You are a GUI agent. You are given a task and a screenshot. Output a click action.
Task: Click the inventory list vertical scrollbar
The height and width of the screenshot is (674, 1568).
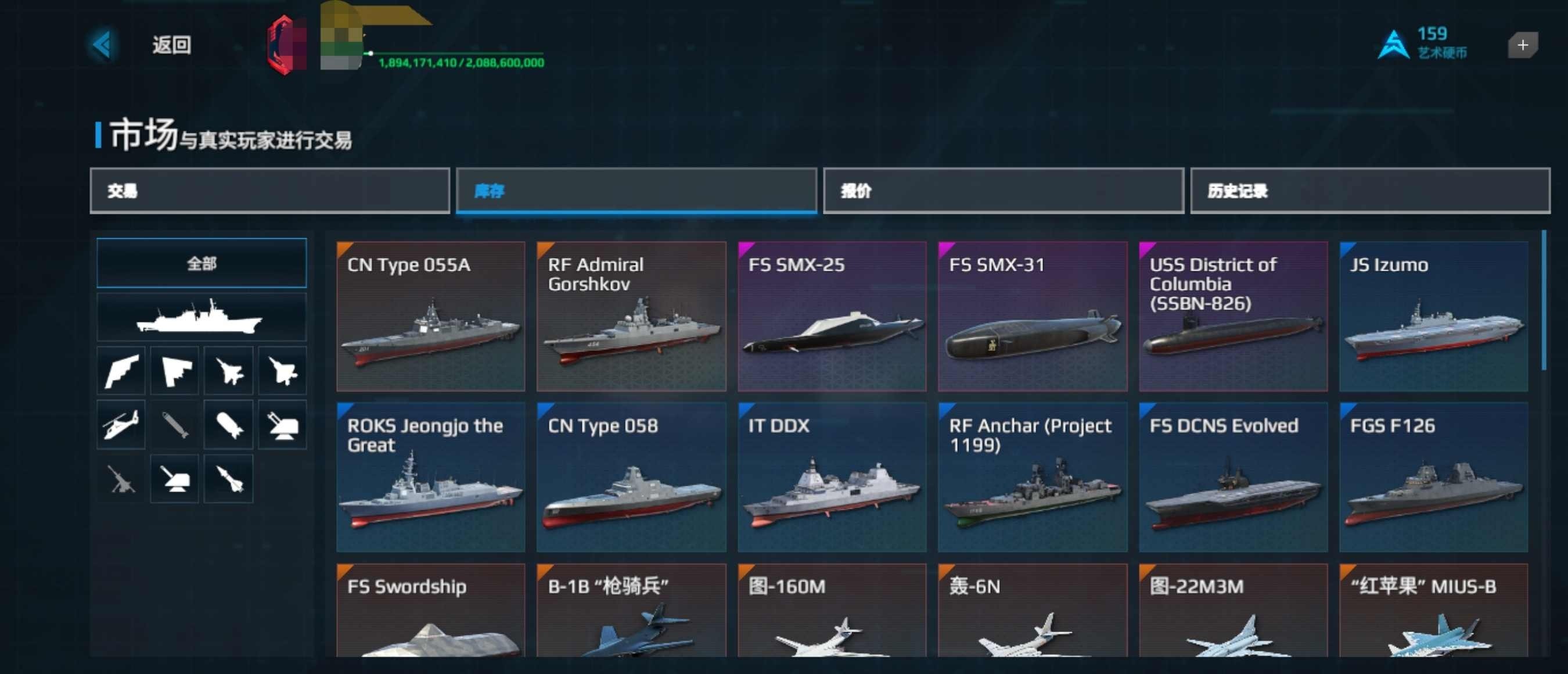pyautogui.click(x=1544, y=300)
